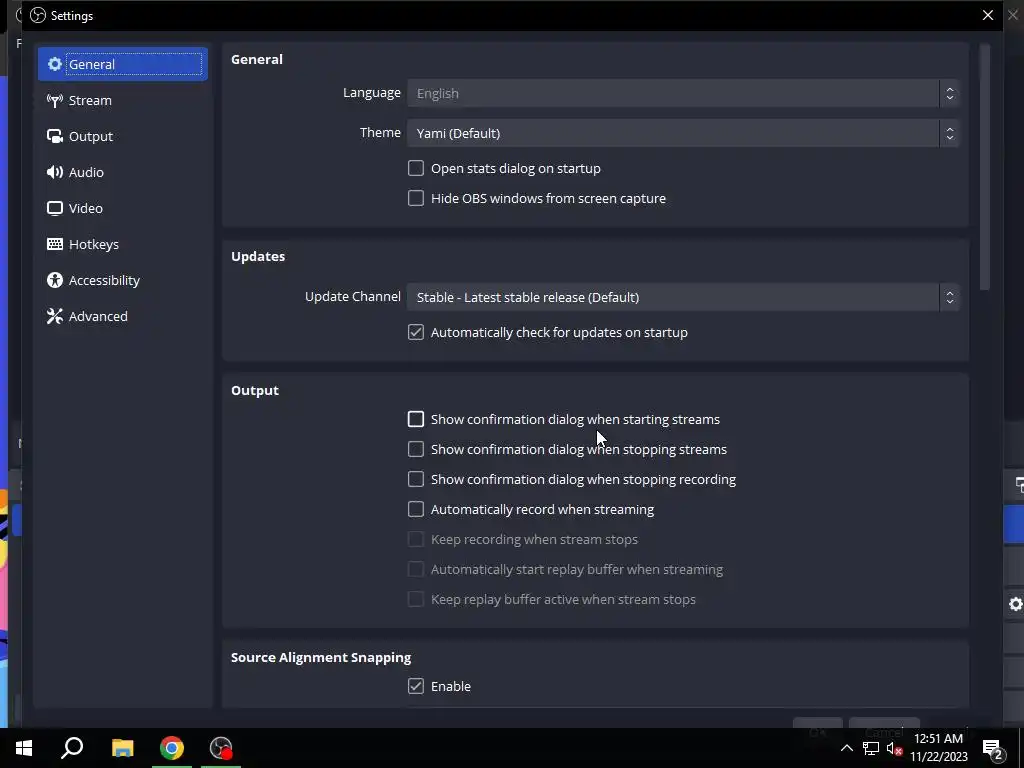Screen dimensions: 1024x768
Task: Open the Language dropdown
Action: click(683, 93)
